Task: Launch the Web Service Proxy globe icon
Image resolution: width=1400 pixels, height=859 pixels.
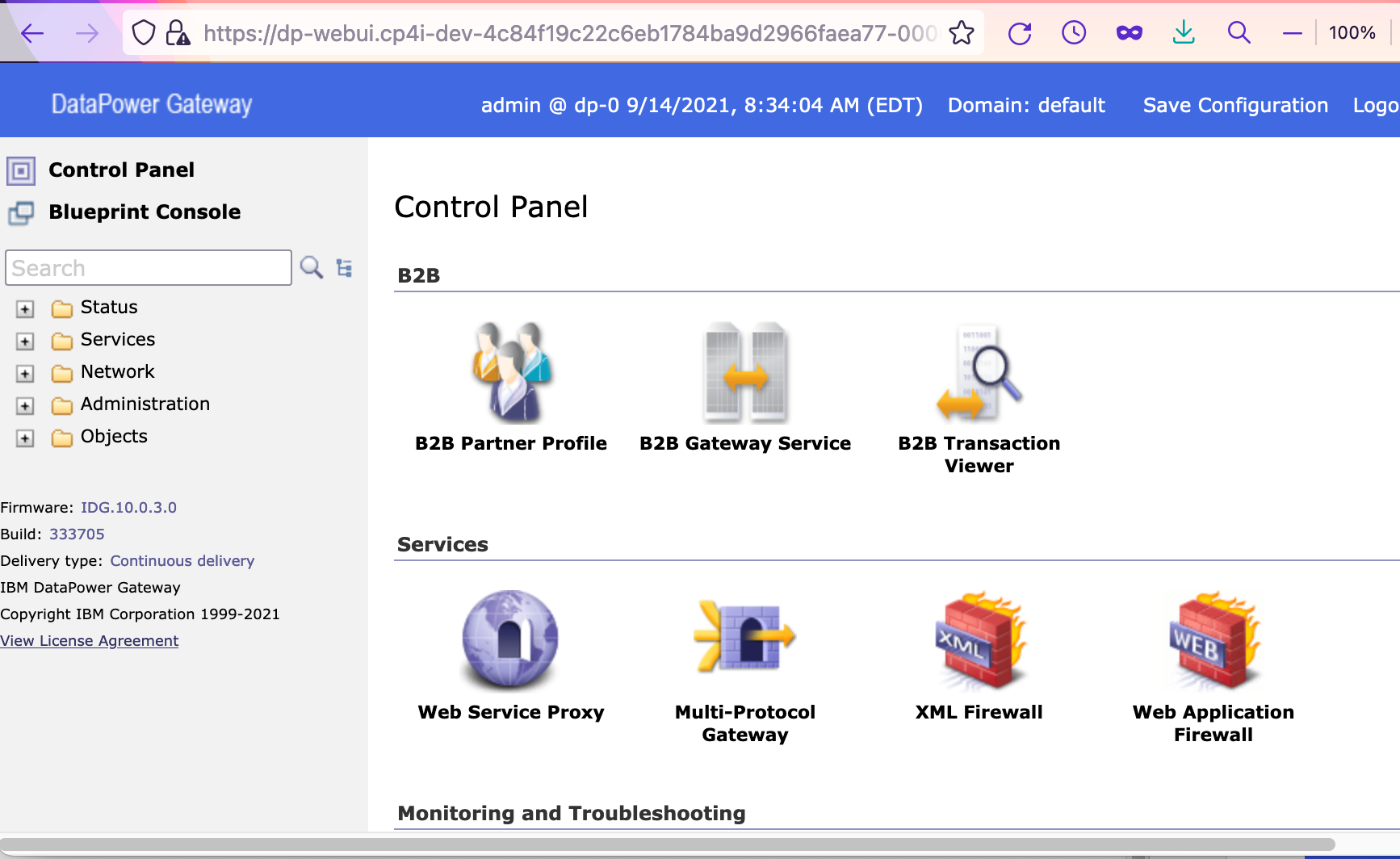Action: point(510,639)
